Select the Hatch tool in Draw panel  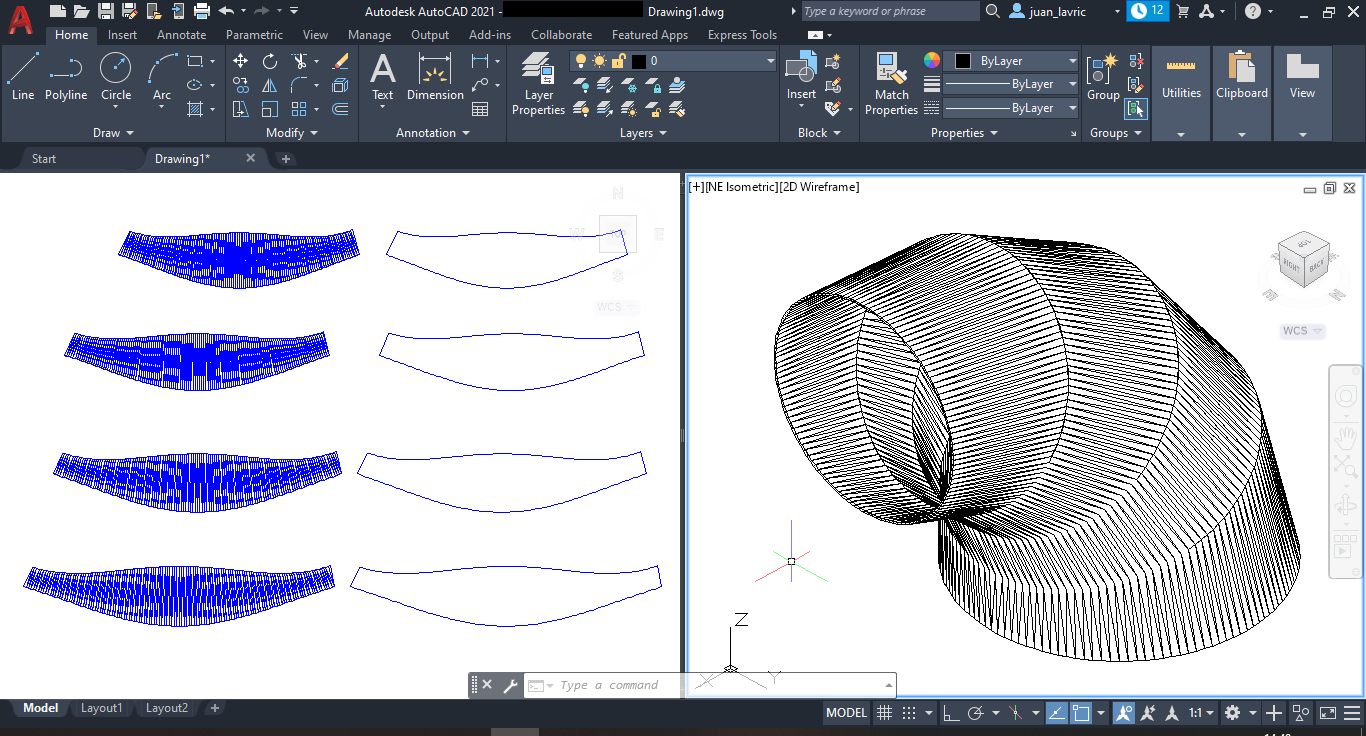[195, 109]
